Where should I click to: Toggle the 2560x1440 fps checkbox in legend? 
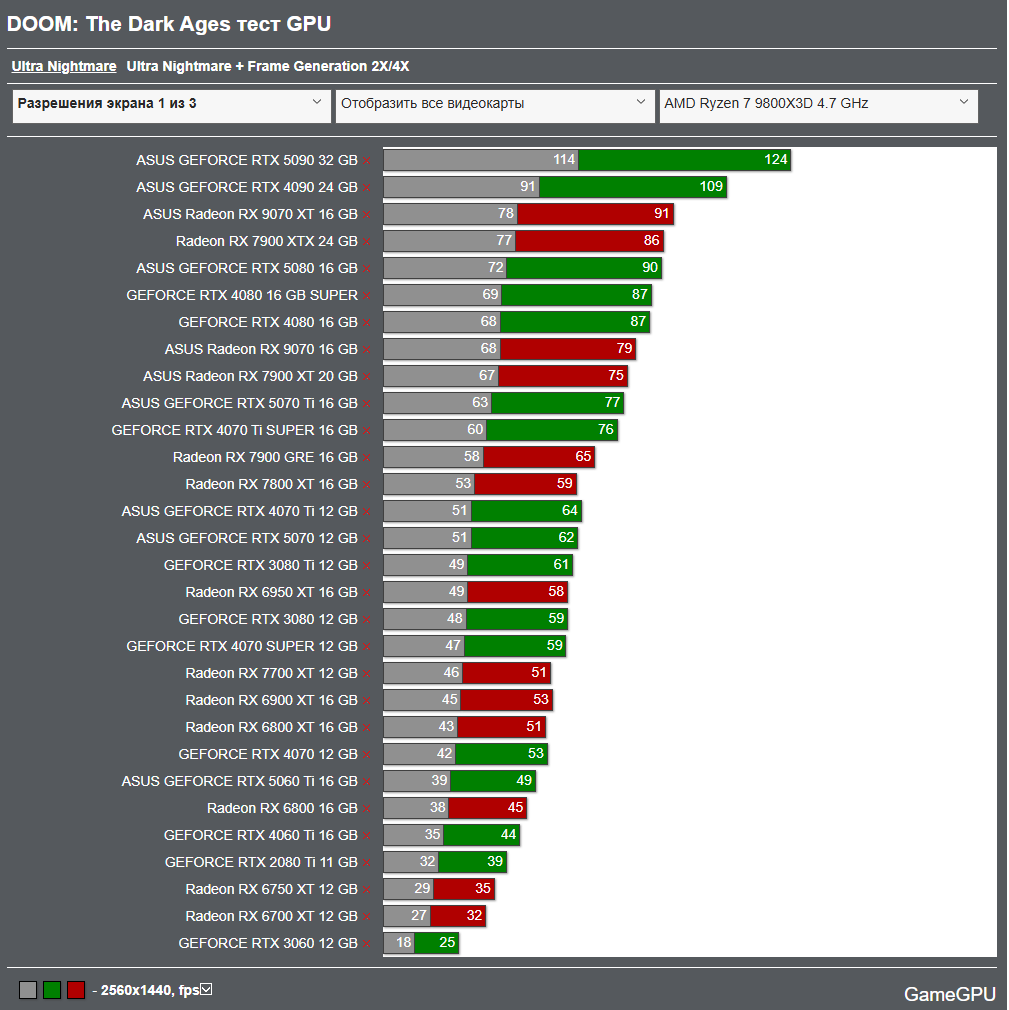206,989
